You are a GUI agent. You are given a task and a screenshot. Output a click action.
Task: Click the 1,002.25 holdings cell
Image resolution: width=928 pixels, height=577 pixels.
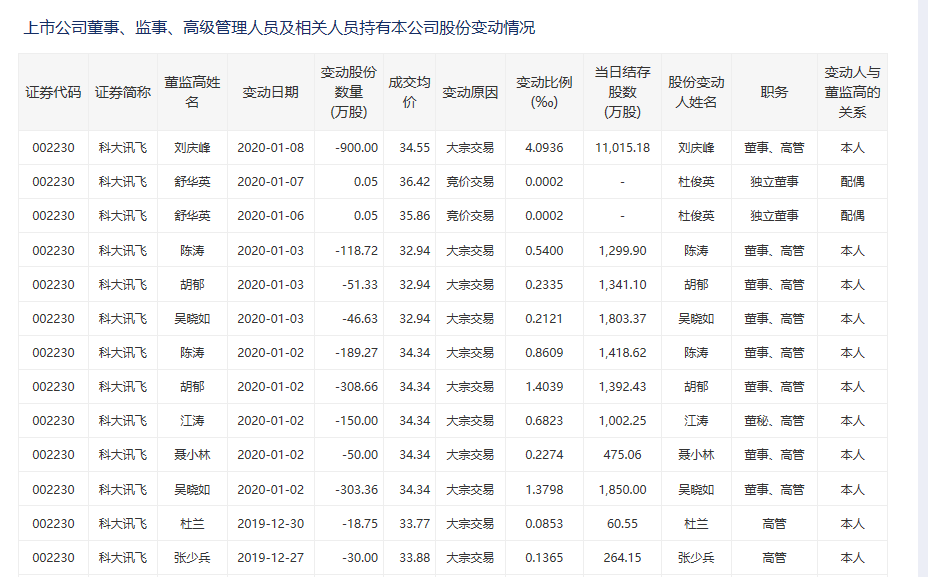coord(622,421)
